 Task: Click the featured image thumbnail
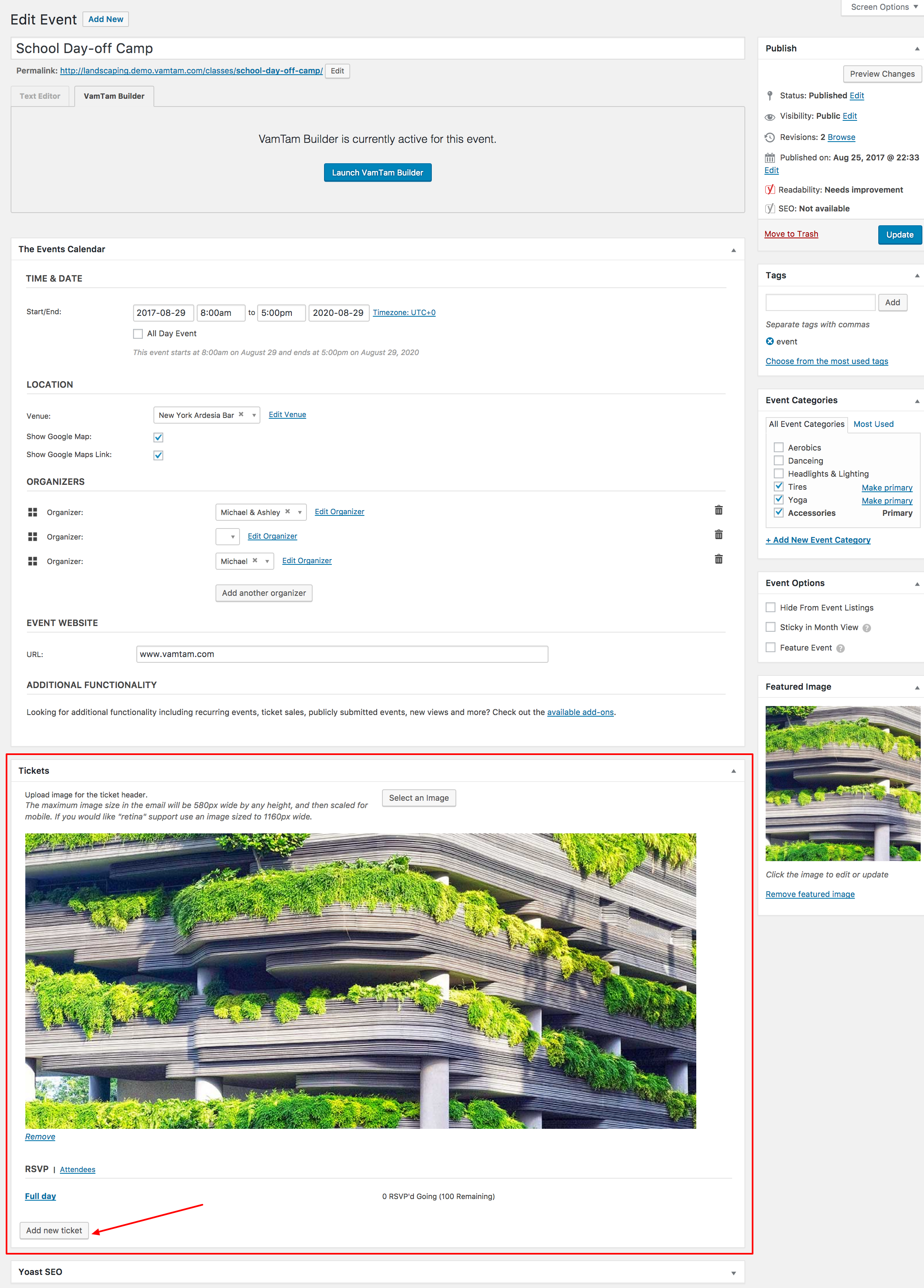842,783
